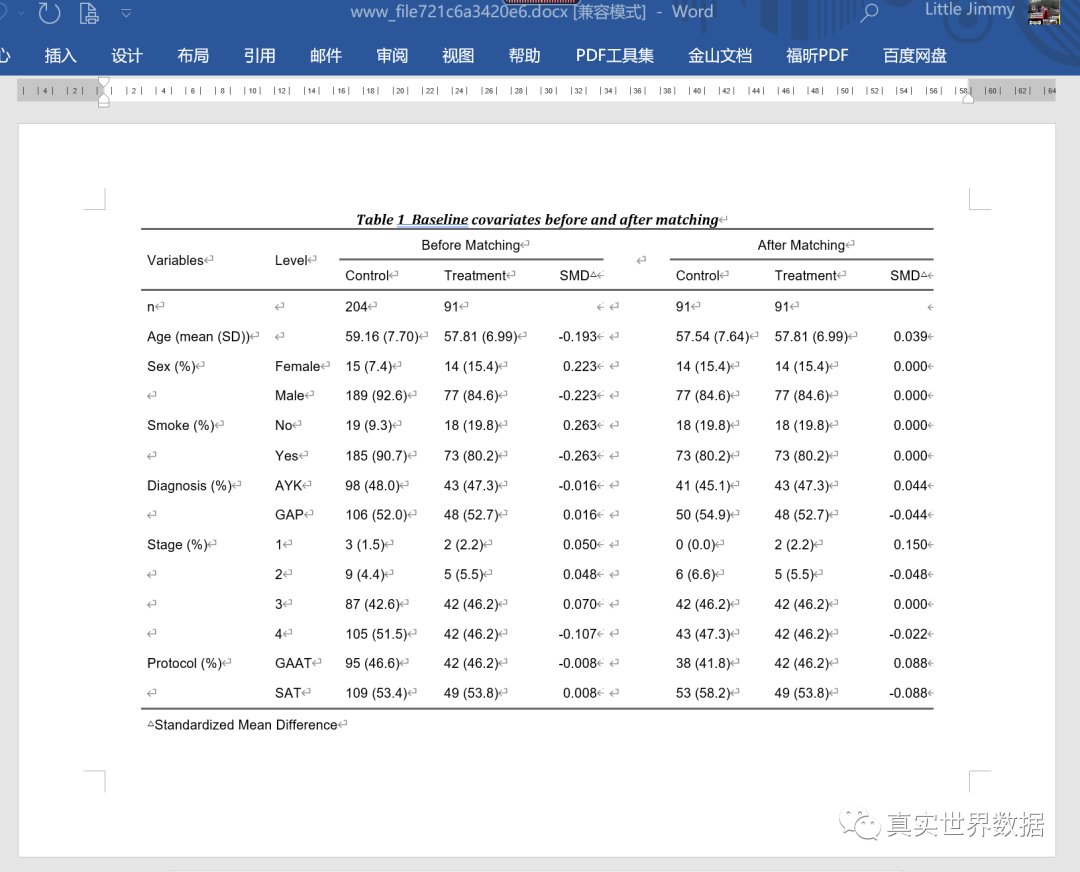Image resolution: width=1080 pixels, height=872 pixels.
Task: Click the 'GAP' level cell
Action: coord(289,515)
